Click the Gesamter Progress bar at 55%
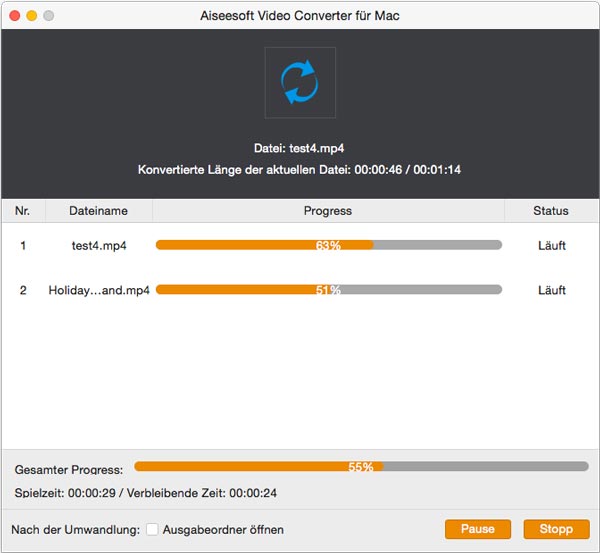 coord(361,466)
